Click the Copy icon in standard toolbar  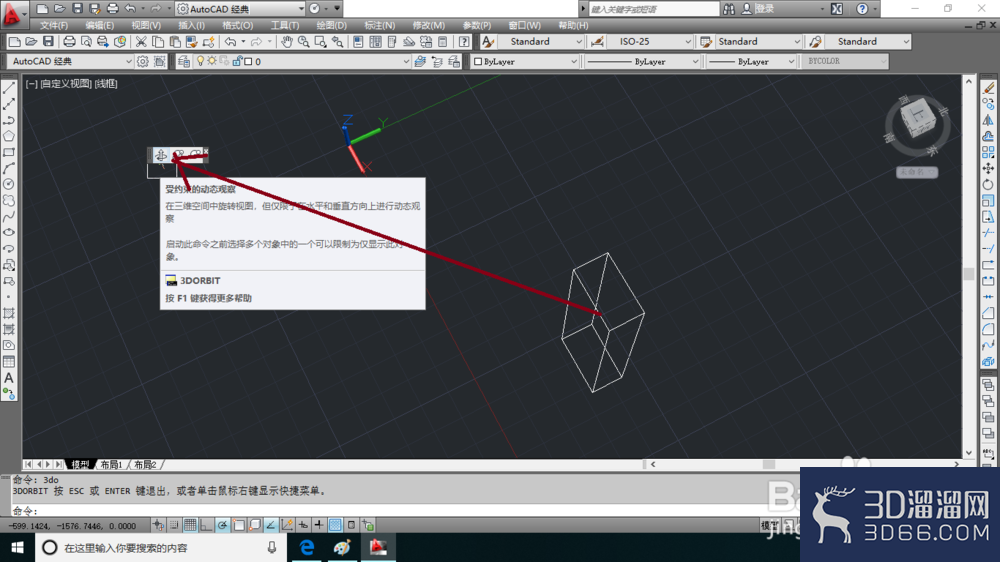pos(158,41)
